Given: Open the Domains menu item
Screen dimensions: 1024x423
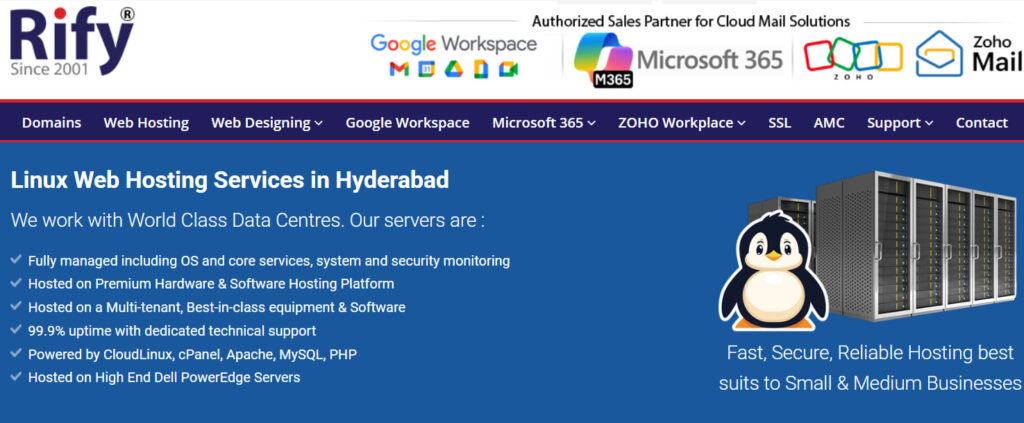Looking at the screenshot, I should pos(52,123).
